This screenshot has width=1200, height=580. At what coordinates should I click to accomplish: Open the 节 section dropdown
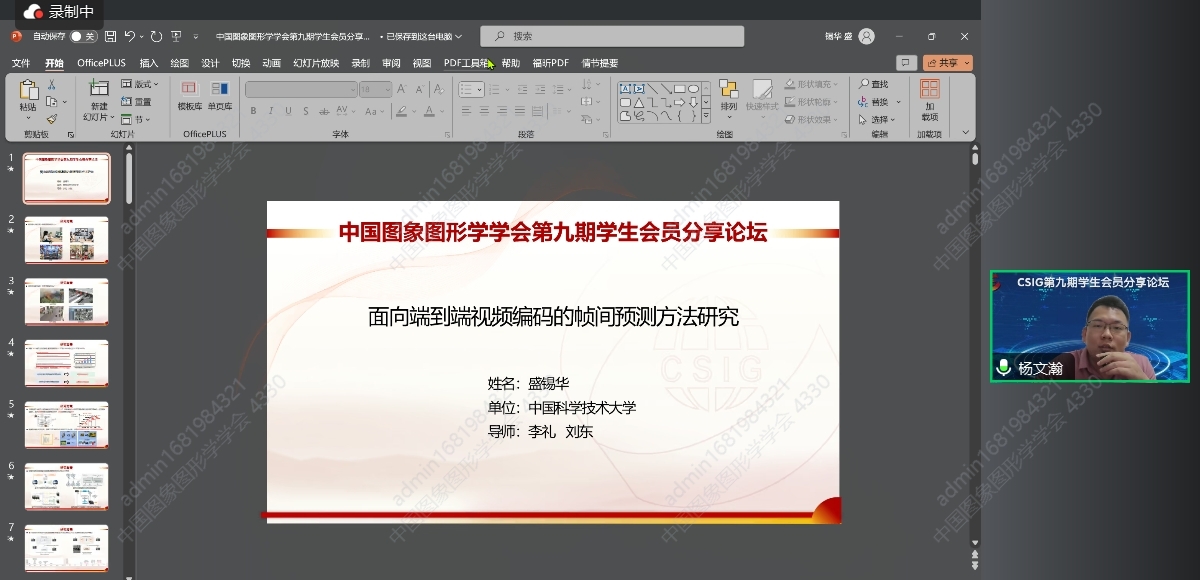[136, 119]
